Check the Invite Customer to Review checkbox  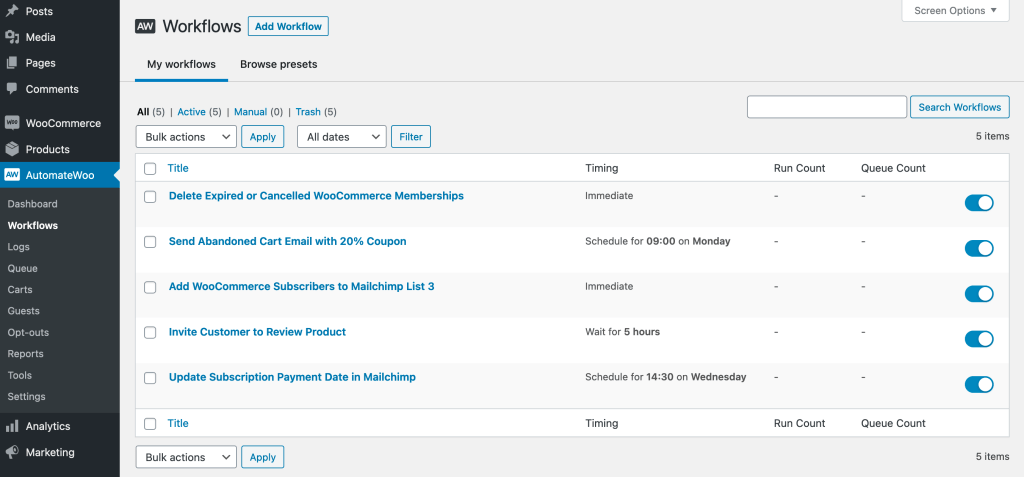coord(150,333)
